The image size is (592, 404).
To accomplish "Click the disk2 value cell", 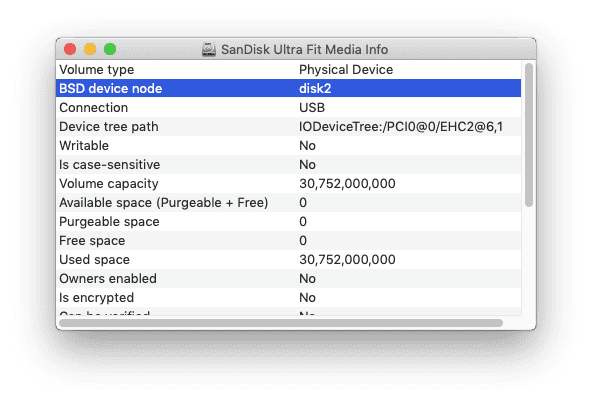I will point(409,88).
